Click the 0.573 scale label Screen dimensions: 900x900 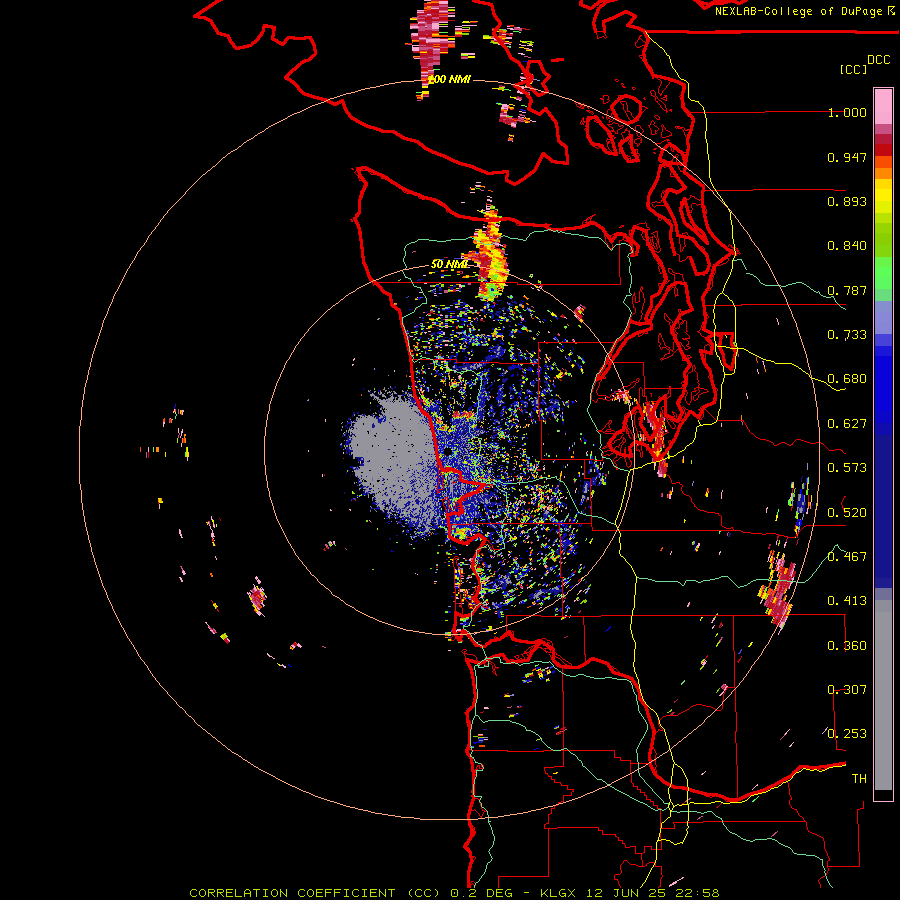(x=847, y=468)
